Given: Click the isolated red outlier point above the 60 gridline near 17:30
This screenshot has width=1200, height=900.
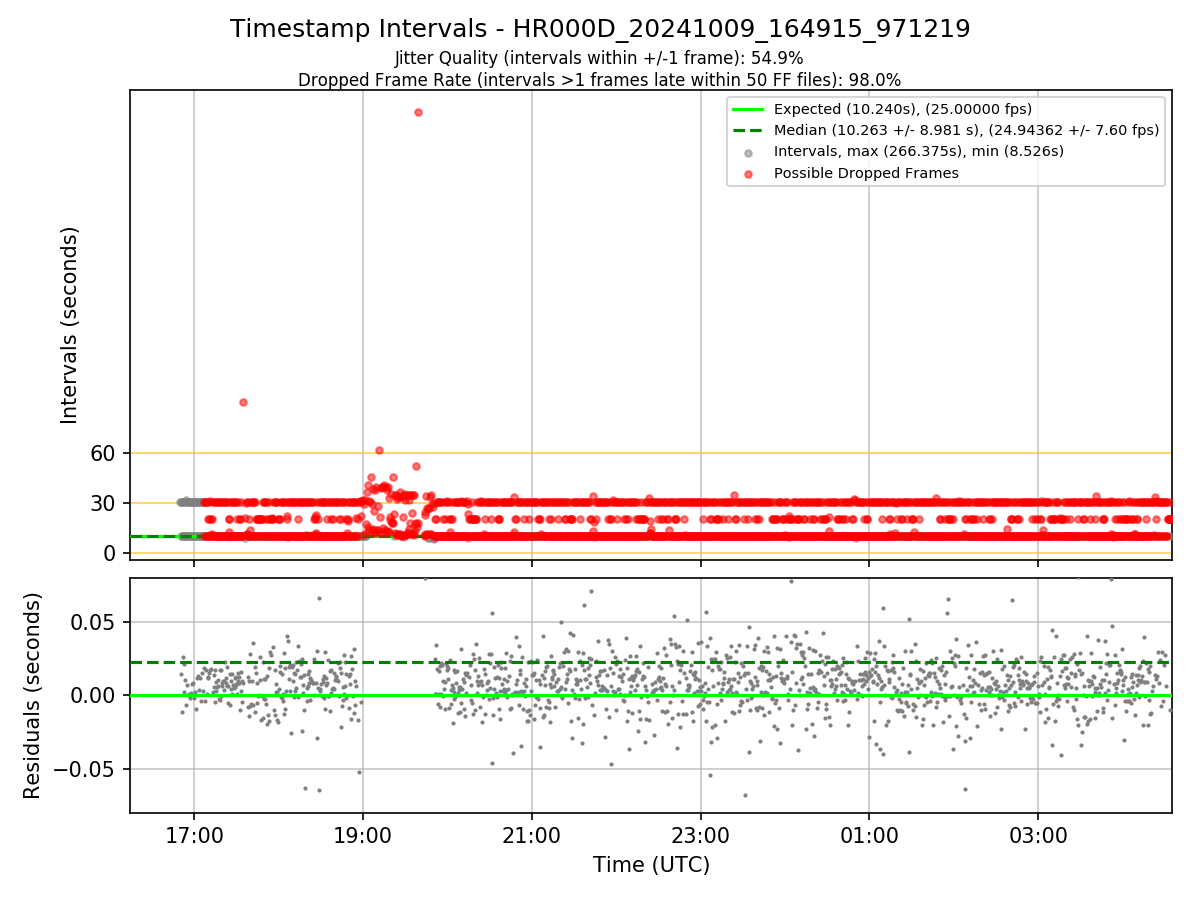Looking at the screenshot, I should click(x=243, y=402).
